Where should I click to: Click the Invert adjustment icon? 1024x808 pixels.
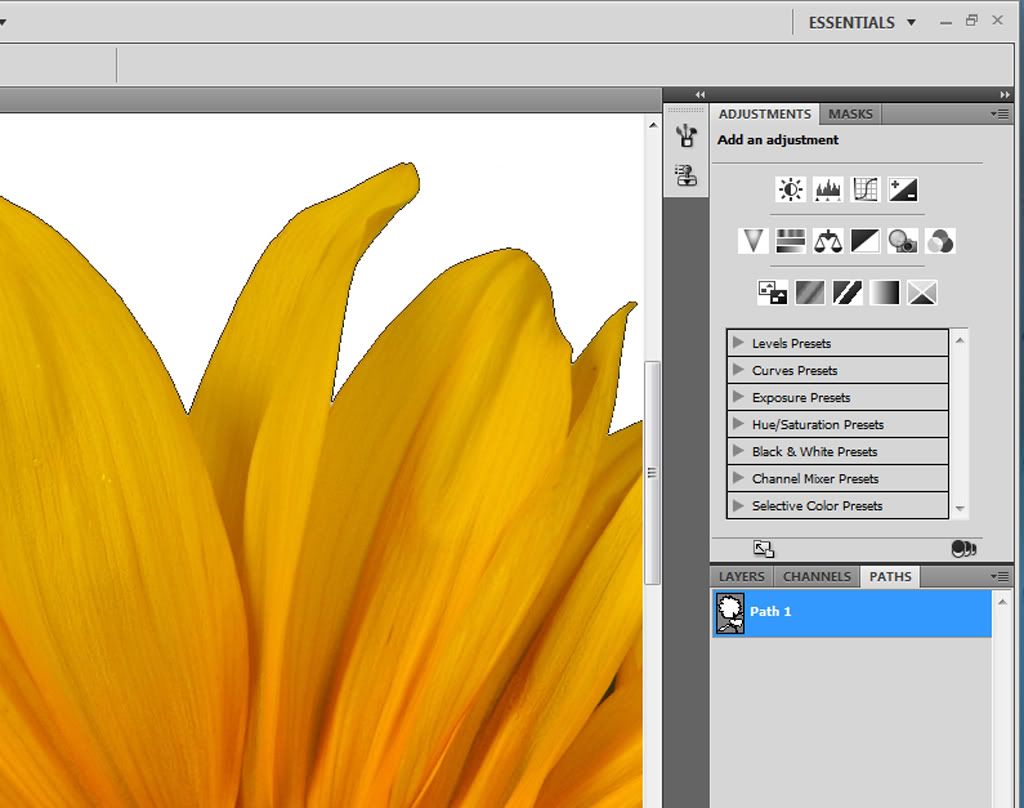773,293
